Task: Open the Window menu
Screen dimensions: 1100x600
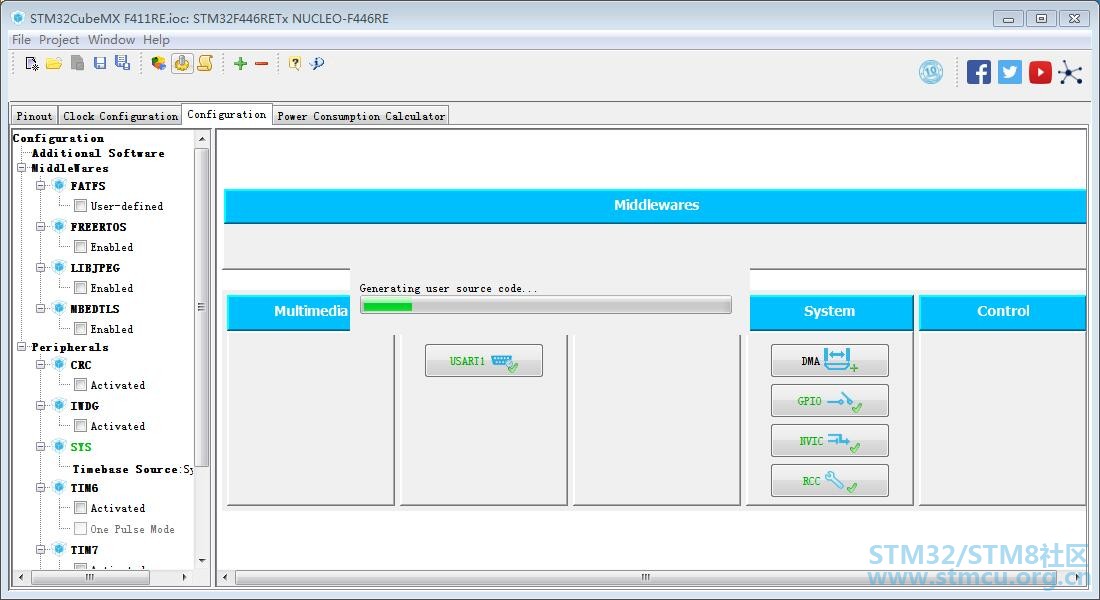Action: (x=112, y=40)
